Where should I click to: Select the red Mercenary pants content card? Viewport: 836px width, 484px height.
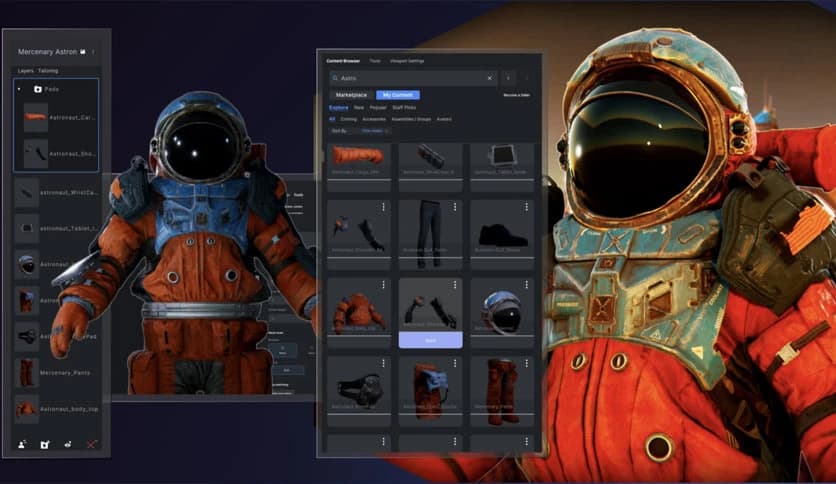502,391
